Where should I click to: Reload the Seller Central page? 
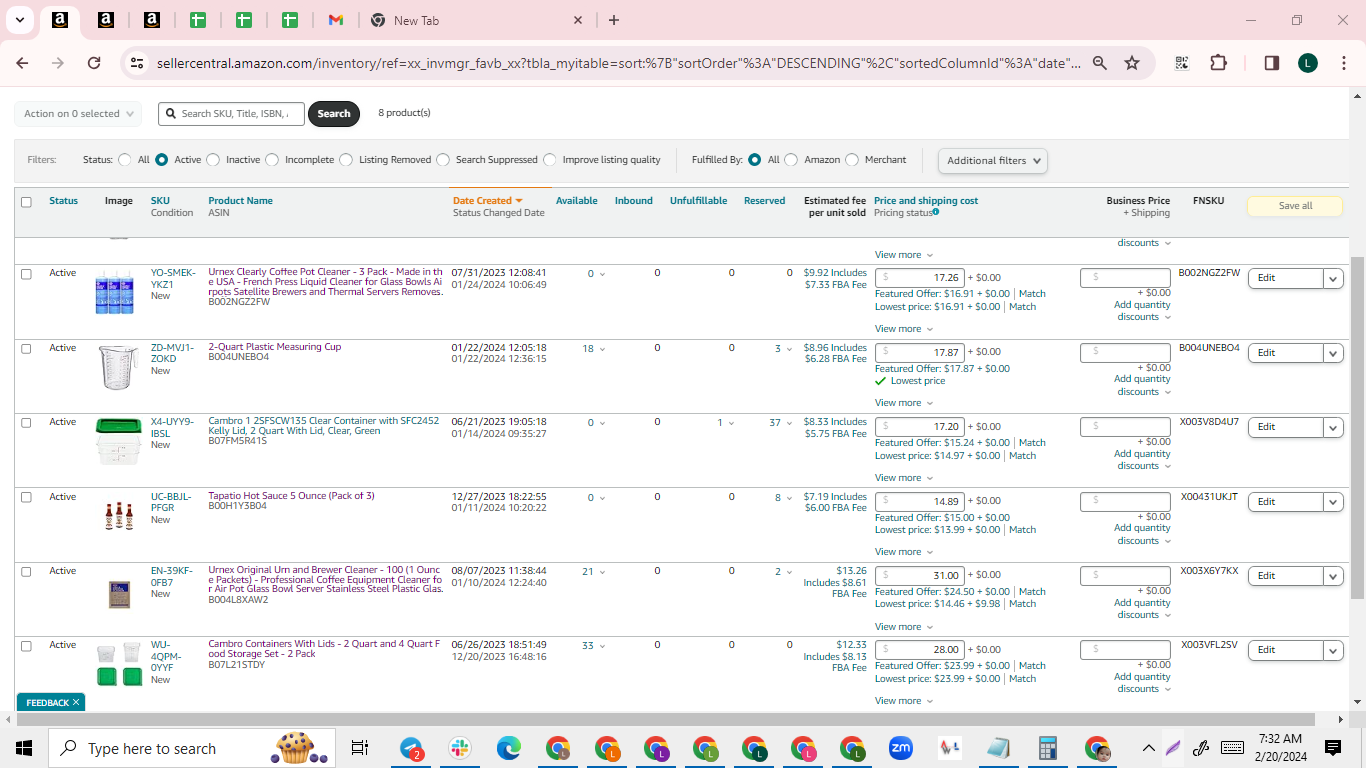pyautogui.click(x=94, y=63)
